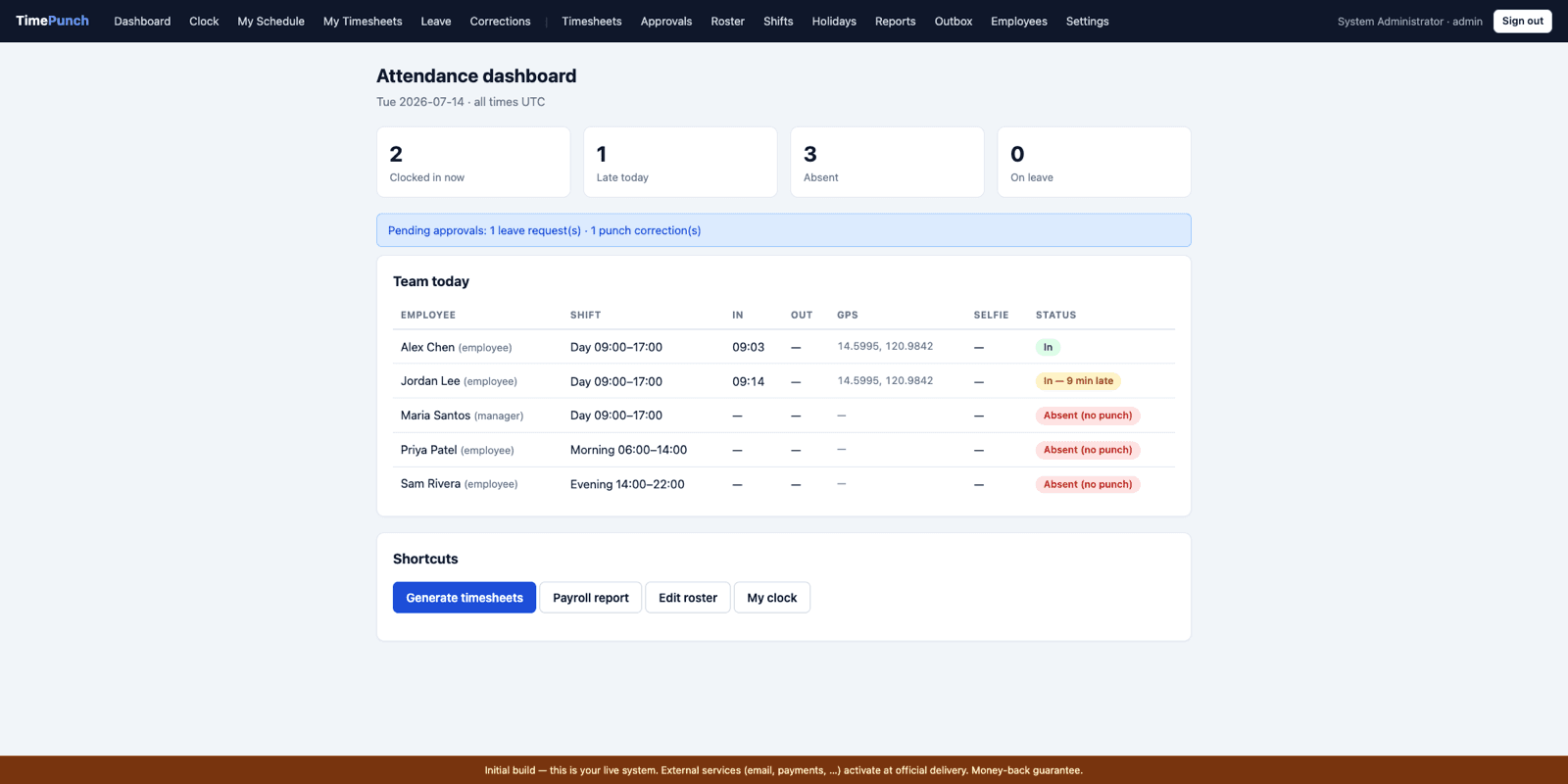Image resolution: width=1568 pixels, height=784 pixels.
Task: Select the Alex Chen employee name
Action: [x=427, y=347]
